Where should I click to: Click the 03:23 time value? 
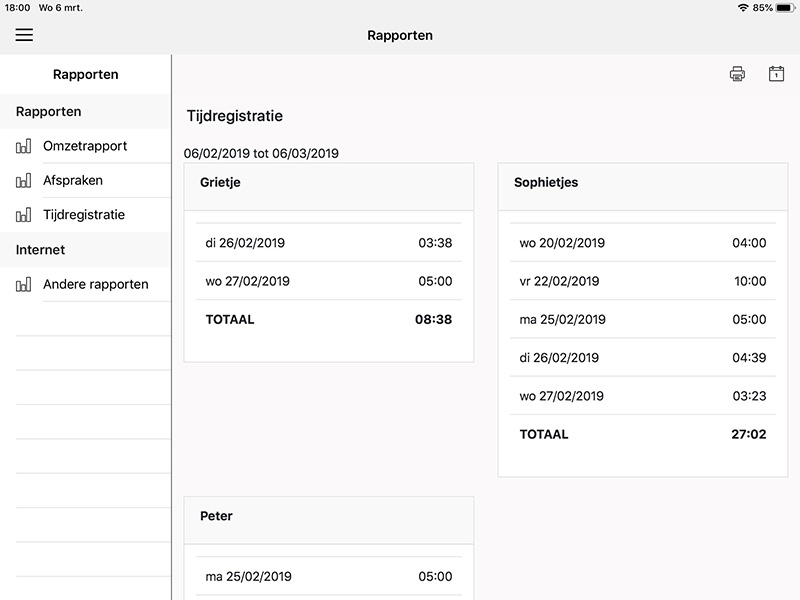749,396
